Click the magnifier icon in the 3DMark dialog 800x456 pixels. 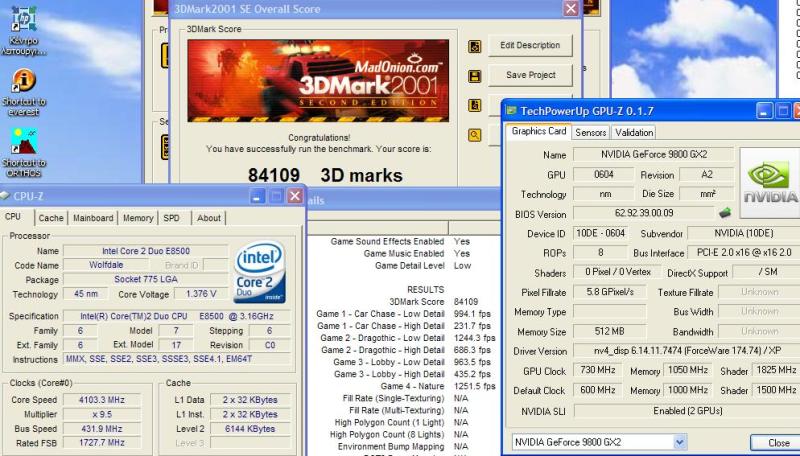click(x=474, y=135)
